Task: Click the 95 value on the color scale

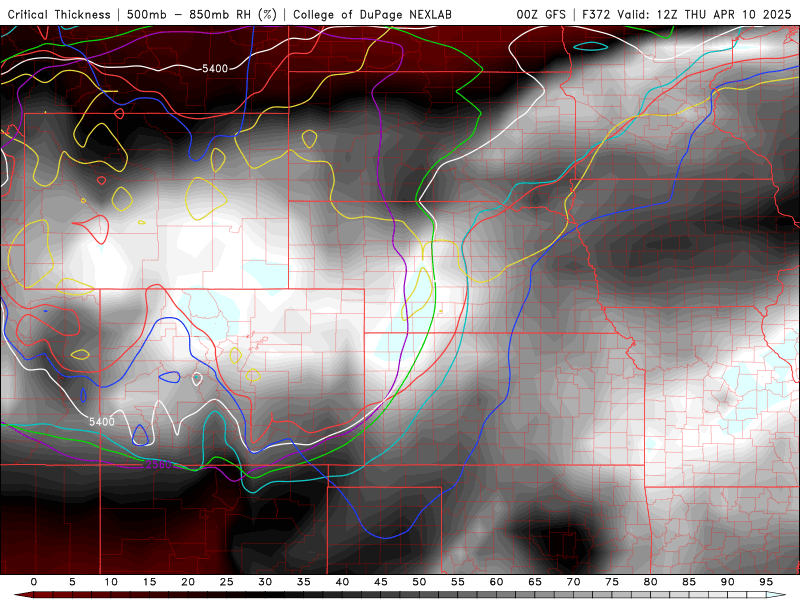Action: pos(766,582)
